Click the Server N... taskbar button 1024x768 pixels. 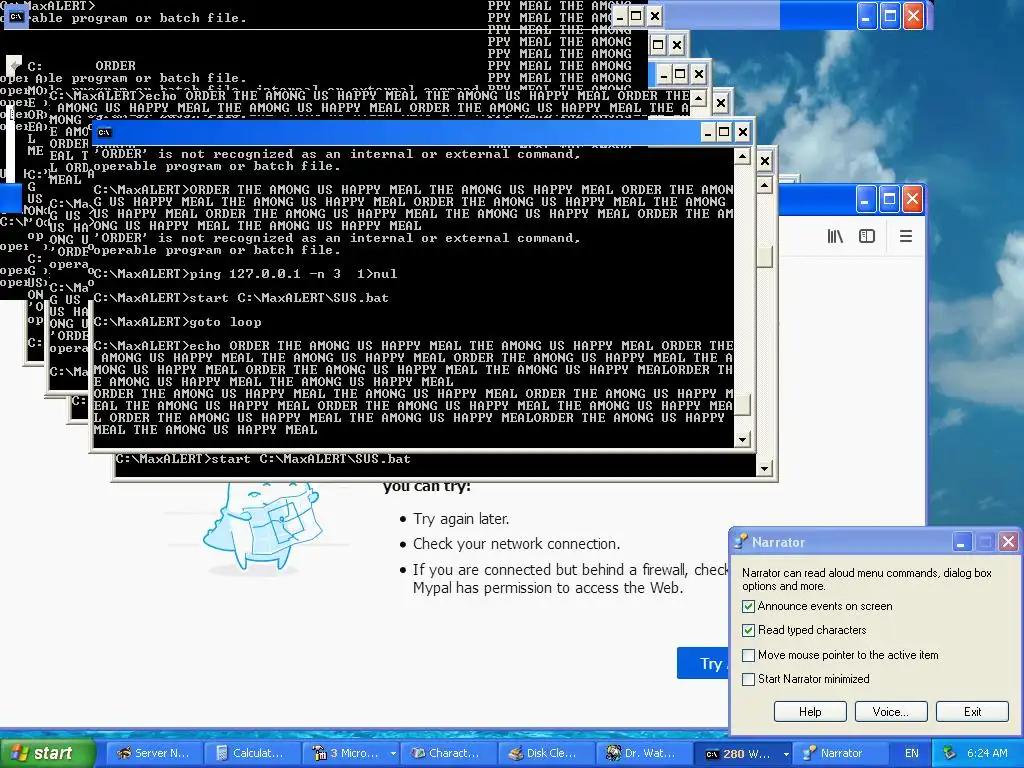(153, 753)
